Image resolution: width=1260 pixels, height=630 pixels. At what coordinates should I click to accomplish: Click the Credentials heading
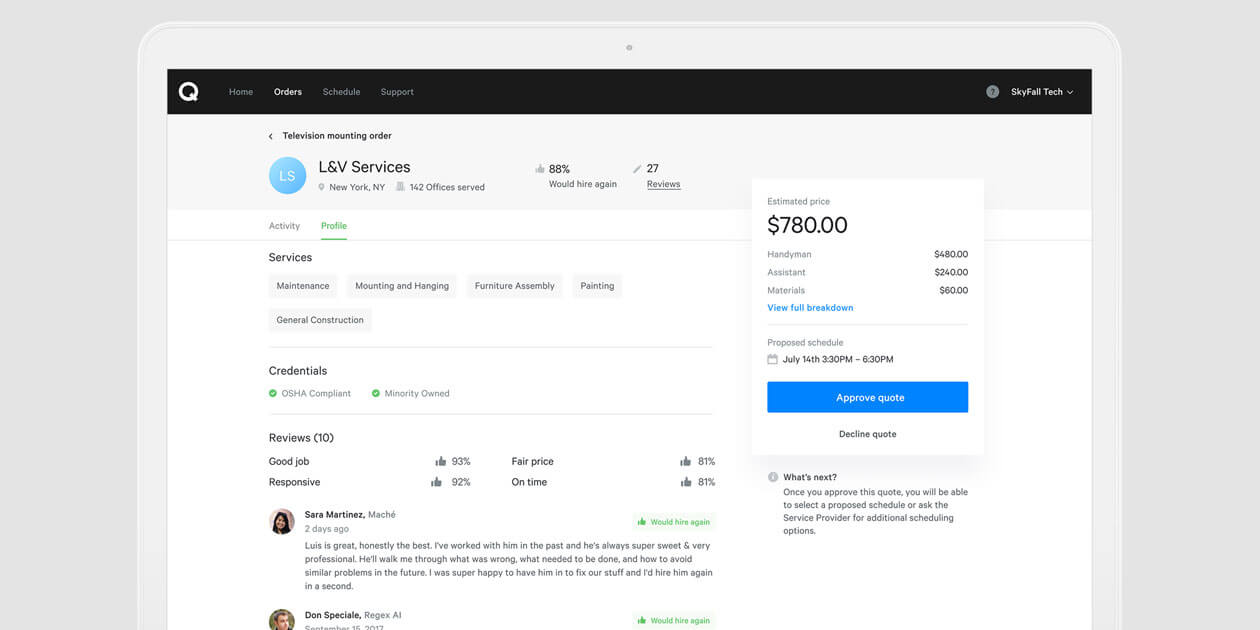coord(298,371)
